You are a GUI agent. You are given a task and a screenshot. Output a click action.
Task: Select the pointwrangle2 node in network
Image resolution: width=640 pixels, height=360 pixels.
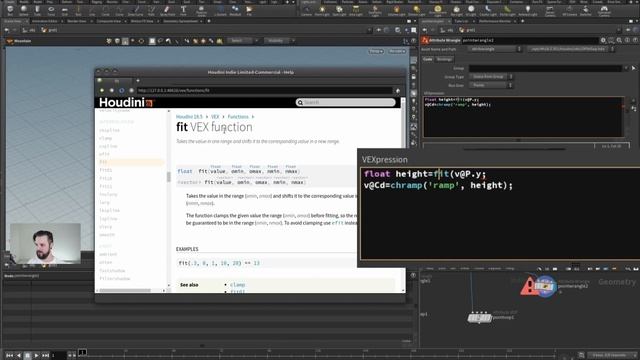545,286
